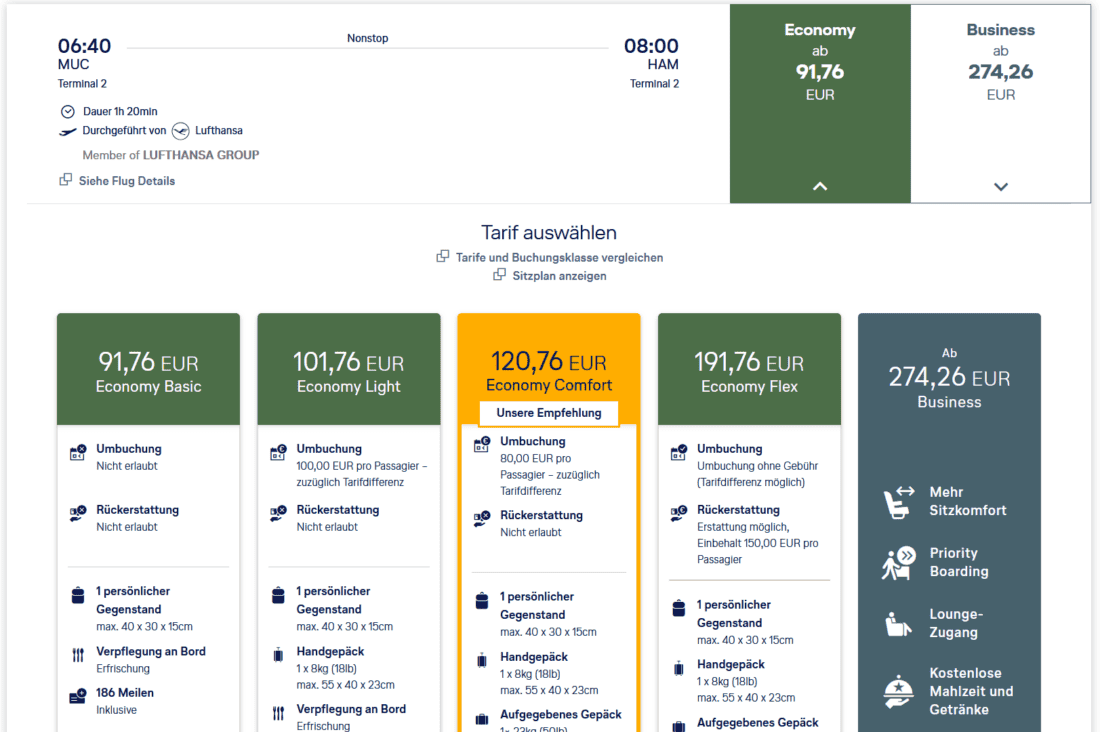The image size is (1100, 732).
Task: Click Mehr Sitzkomfort text in Business card
Action: tap(967, 501)
